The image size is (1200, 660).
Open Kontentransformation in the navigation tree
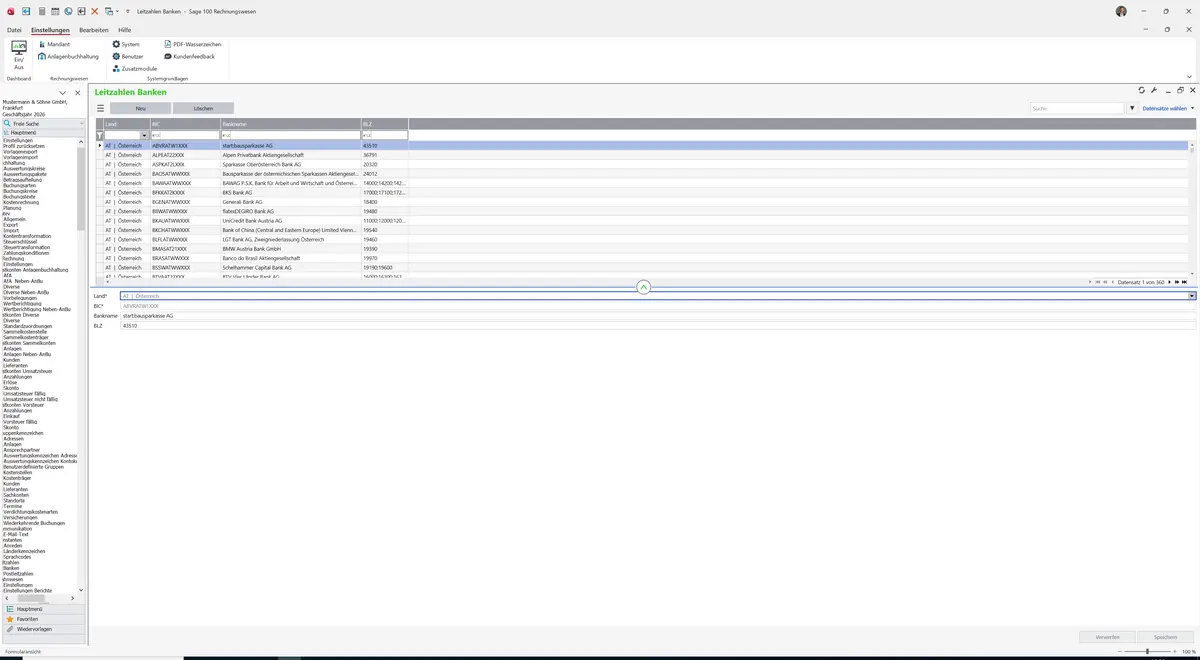coord(27,236)
